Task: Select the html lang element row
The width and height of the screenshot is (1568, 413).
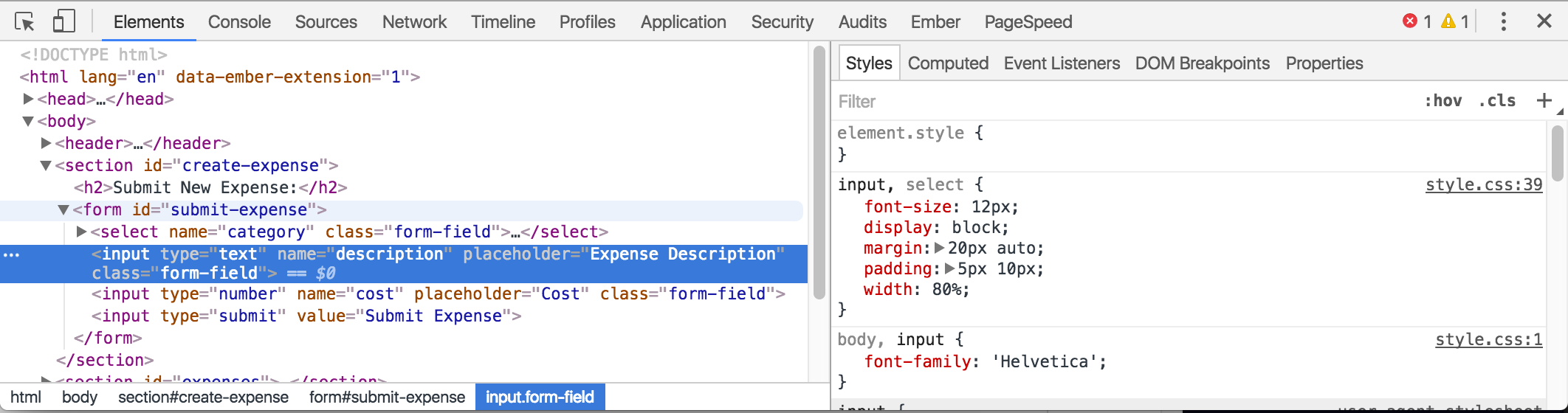Action: pos(220,77)
